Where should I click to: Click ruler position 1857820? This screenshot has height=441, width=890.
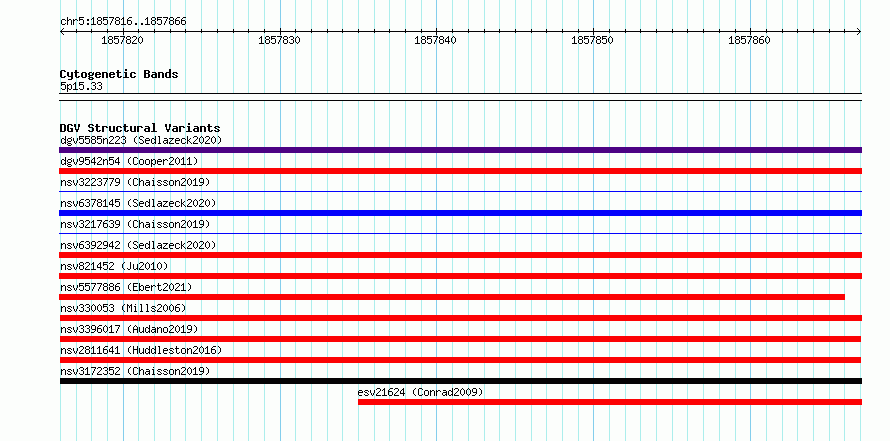point(122,40)
